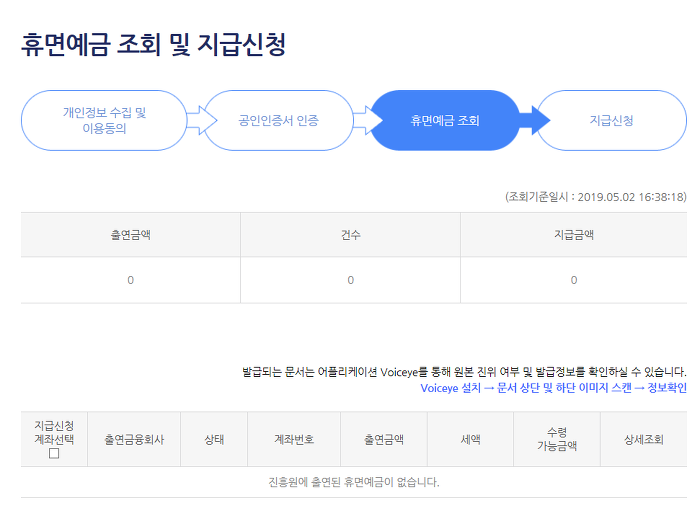Click the arrow between 공인인증서 and 휴면예금 조회
The width and height of the screenshot is (700, 529).
point(368,120)
